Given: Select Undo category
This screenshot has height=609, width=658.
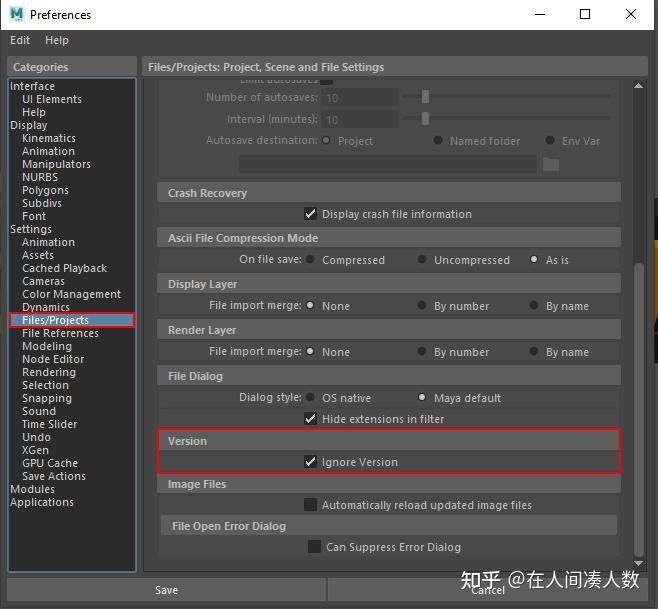Looking at the screenshot, I should [36, 437].
